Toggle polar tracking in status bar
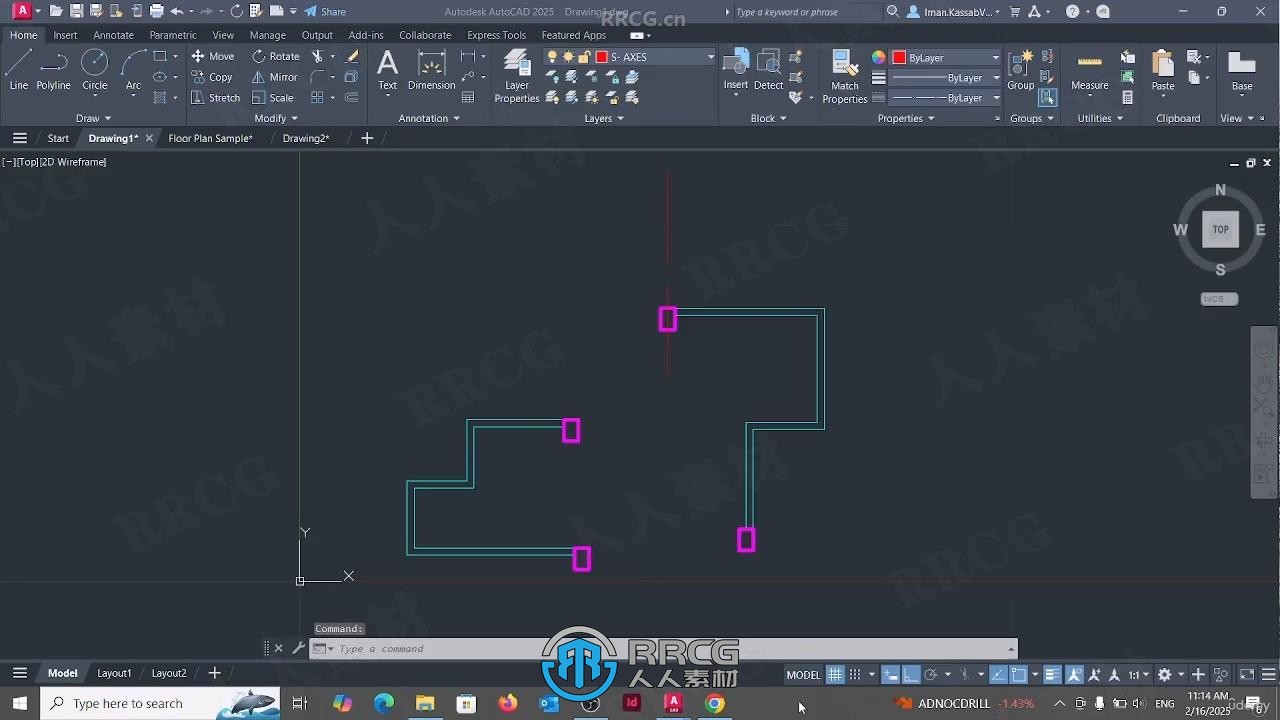This screenshot has height=720, width=1280. 930,675
